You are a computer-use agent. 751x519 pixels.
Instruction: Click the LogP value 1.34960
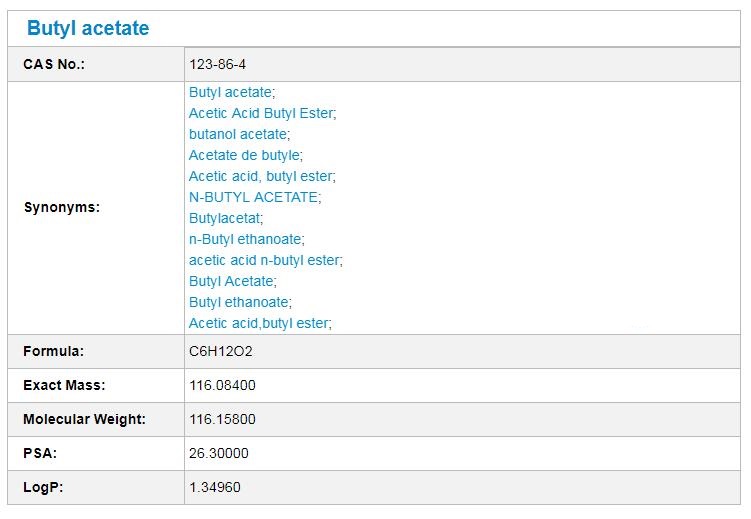(x=214, y=487)
